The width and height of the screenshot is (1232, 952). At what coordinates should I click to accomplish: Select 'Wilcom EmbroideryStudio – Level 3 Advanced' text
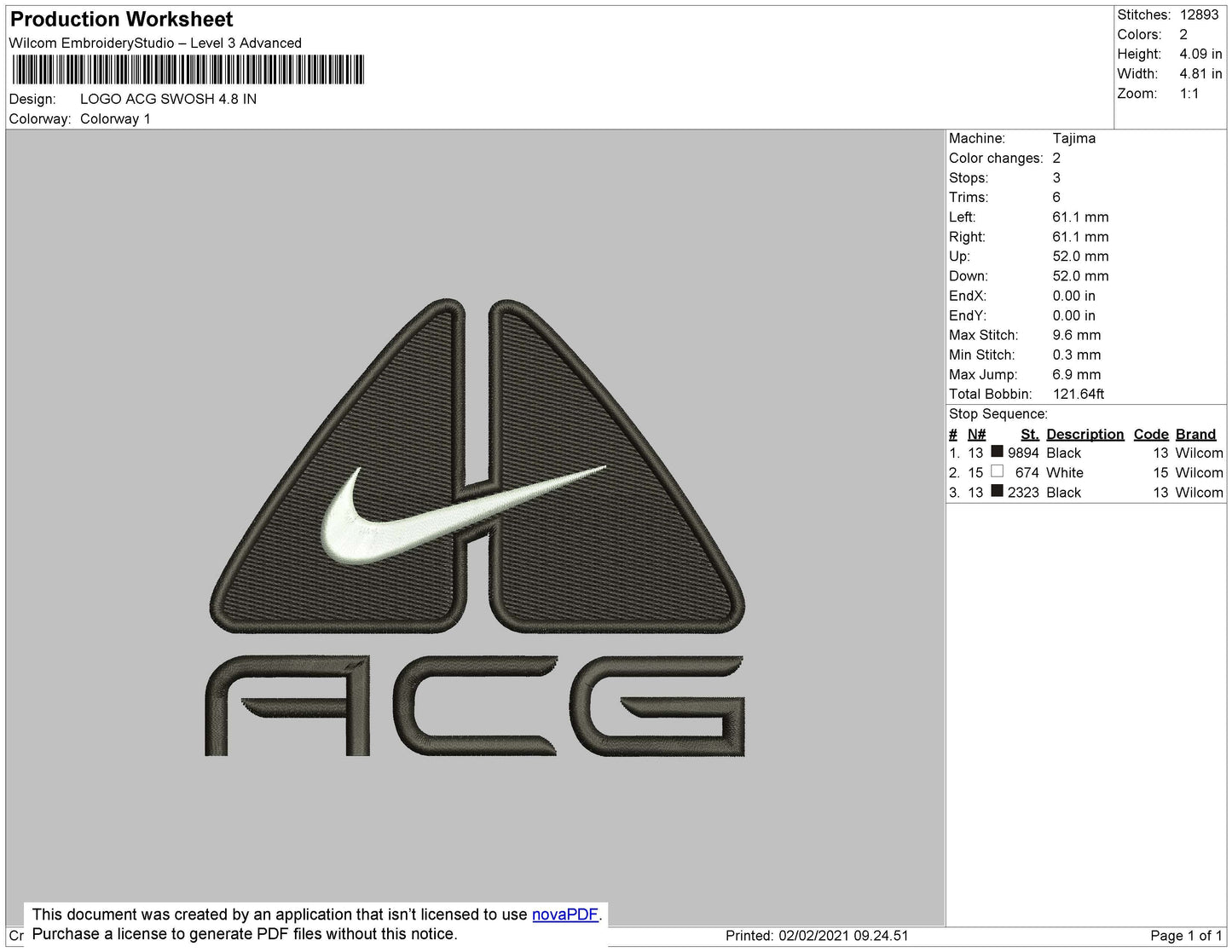(x=155, y=43)
